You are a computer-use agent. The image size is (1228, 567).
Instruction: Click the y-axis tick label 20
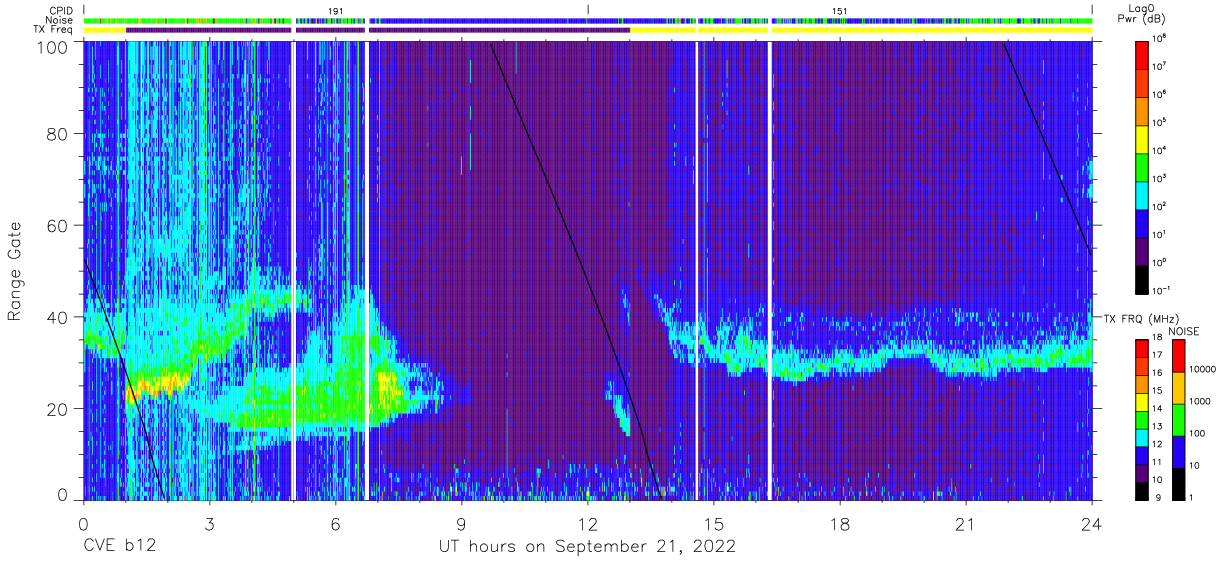pos(58,408)
